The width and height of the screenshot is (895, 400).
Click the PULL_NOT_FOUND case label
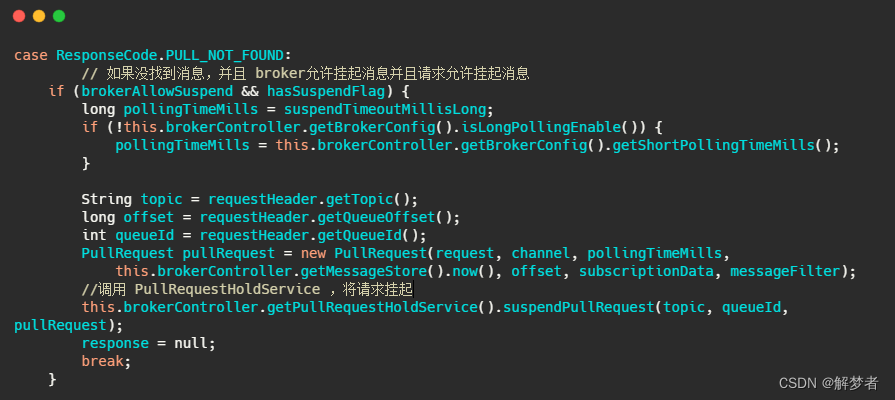pyautogui.click(x=224, y=55)
